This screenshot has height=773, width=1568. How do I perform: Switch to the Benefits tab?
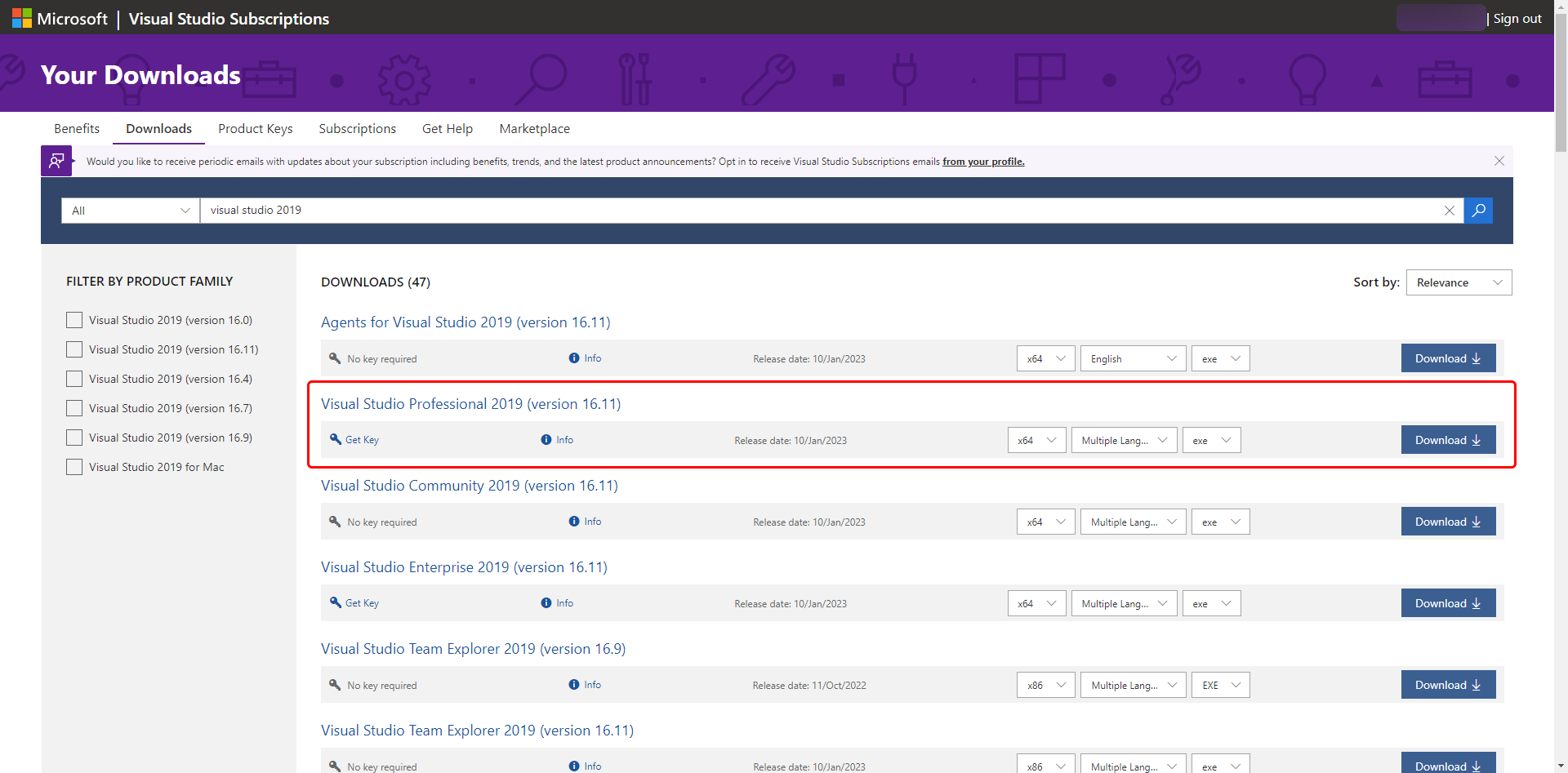77,129
